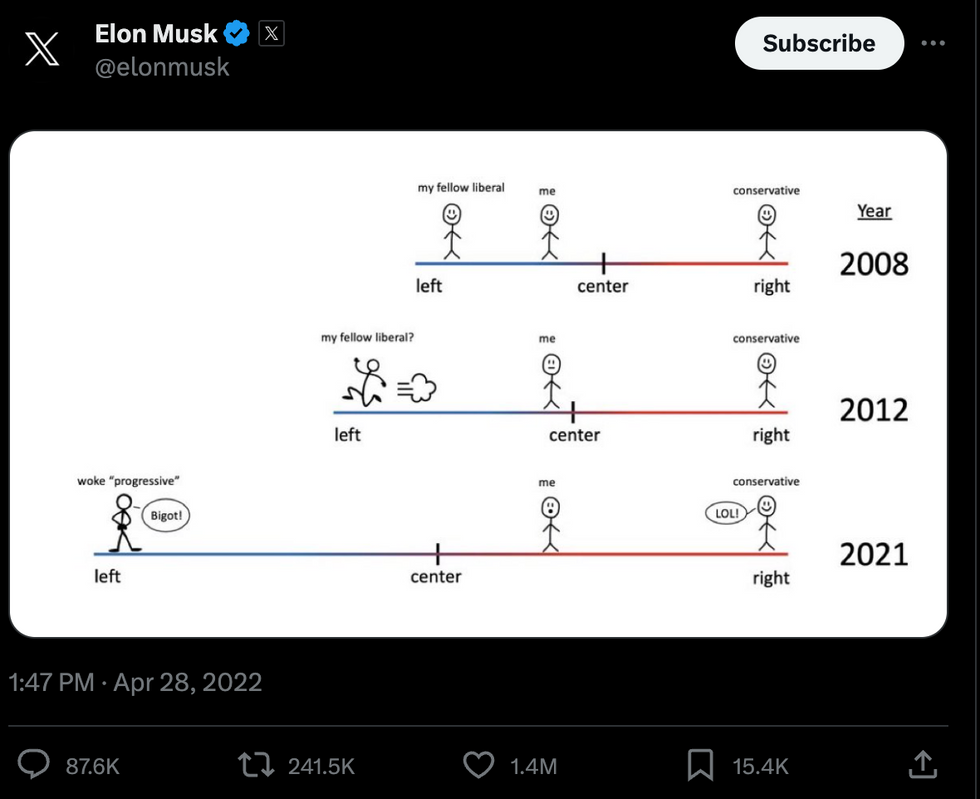Click the blue verified checkmark badge
The width and height of the screenshot is (980, 799).
tap(237, 33)
